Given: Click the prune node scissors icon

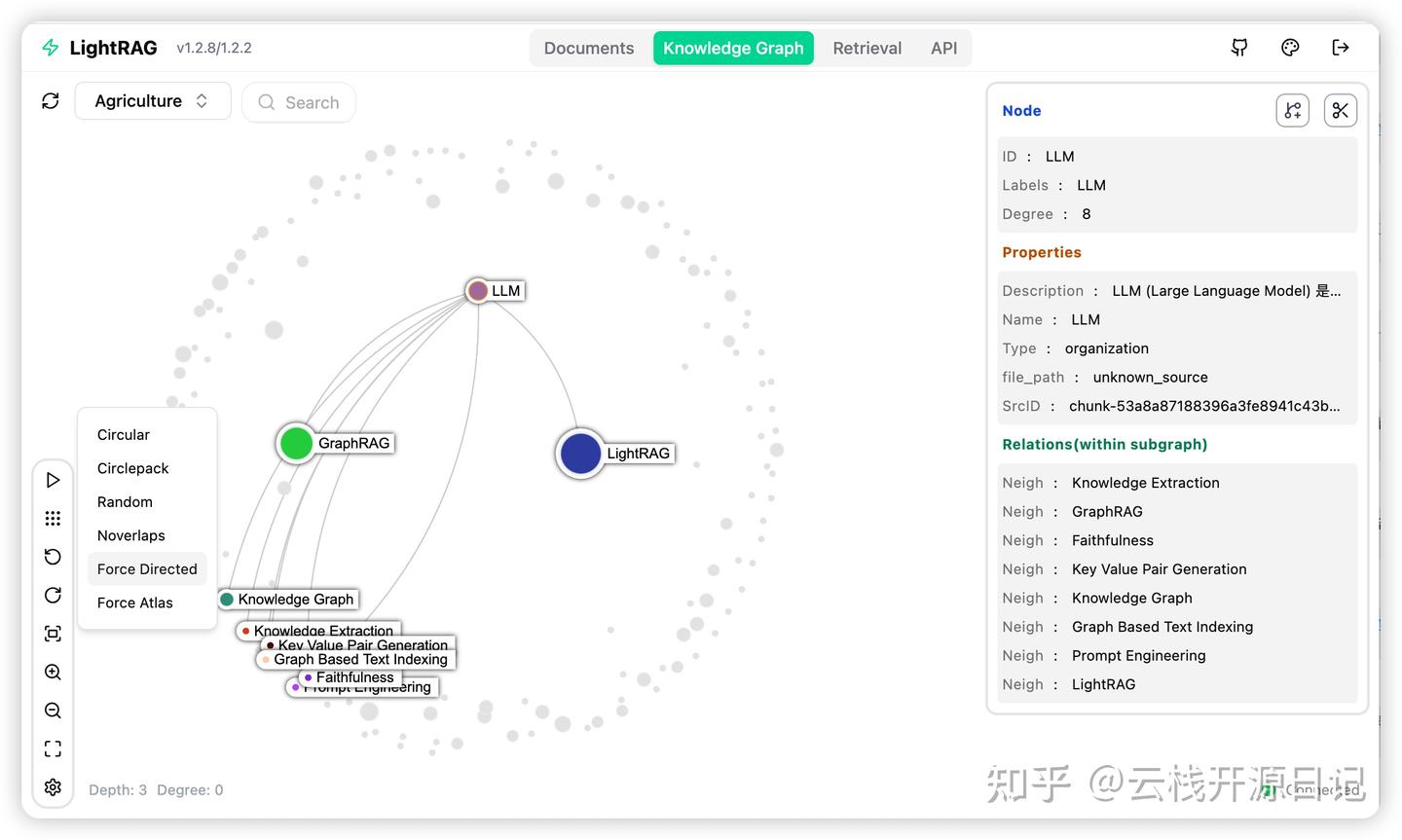Looking at the screenshot, I should (x=1341, y=110).
